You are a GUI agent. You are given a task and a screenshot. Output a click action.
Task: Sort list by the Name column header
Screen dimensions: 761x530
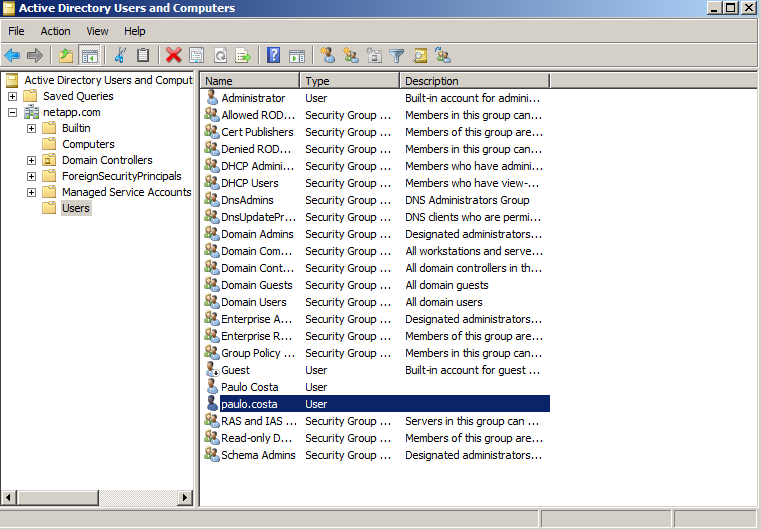[x=249, y=81]
